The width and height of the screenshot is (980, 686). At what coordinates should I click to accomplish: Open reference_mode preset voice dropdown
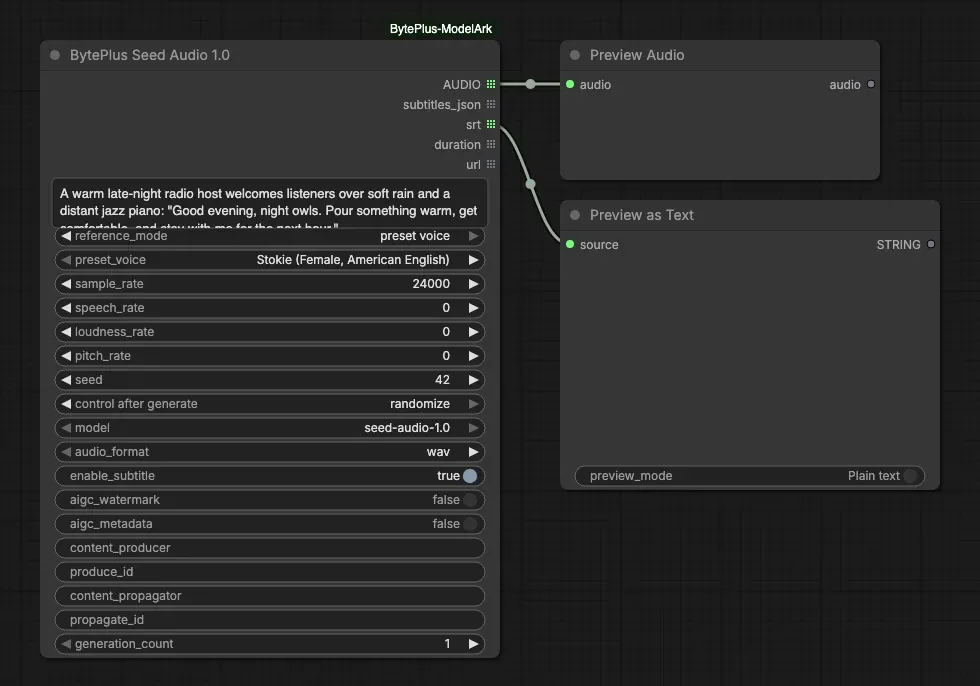click(270, 236)
